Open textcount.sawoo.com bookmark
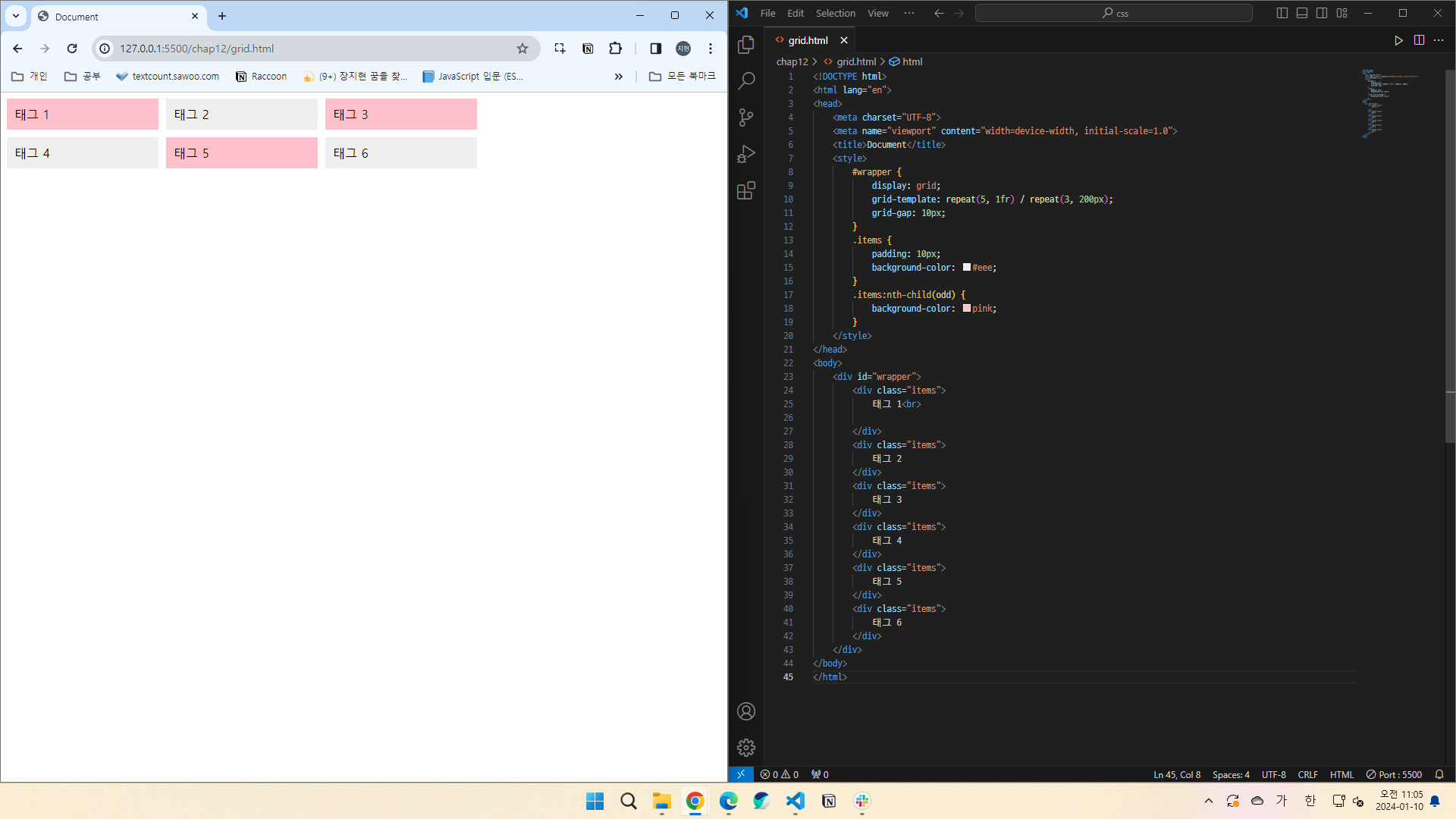 tap(168, 77)
